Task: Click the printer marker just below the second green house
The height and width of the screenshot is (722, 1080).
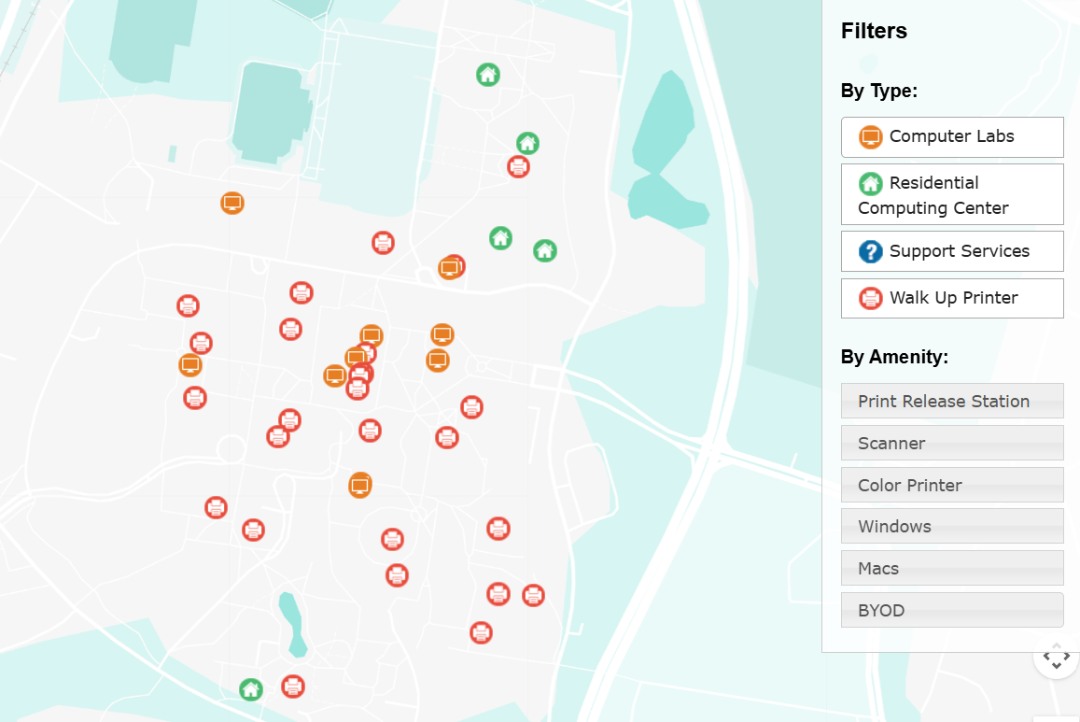Action: click(x=518, y=167)
